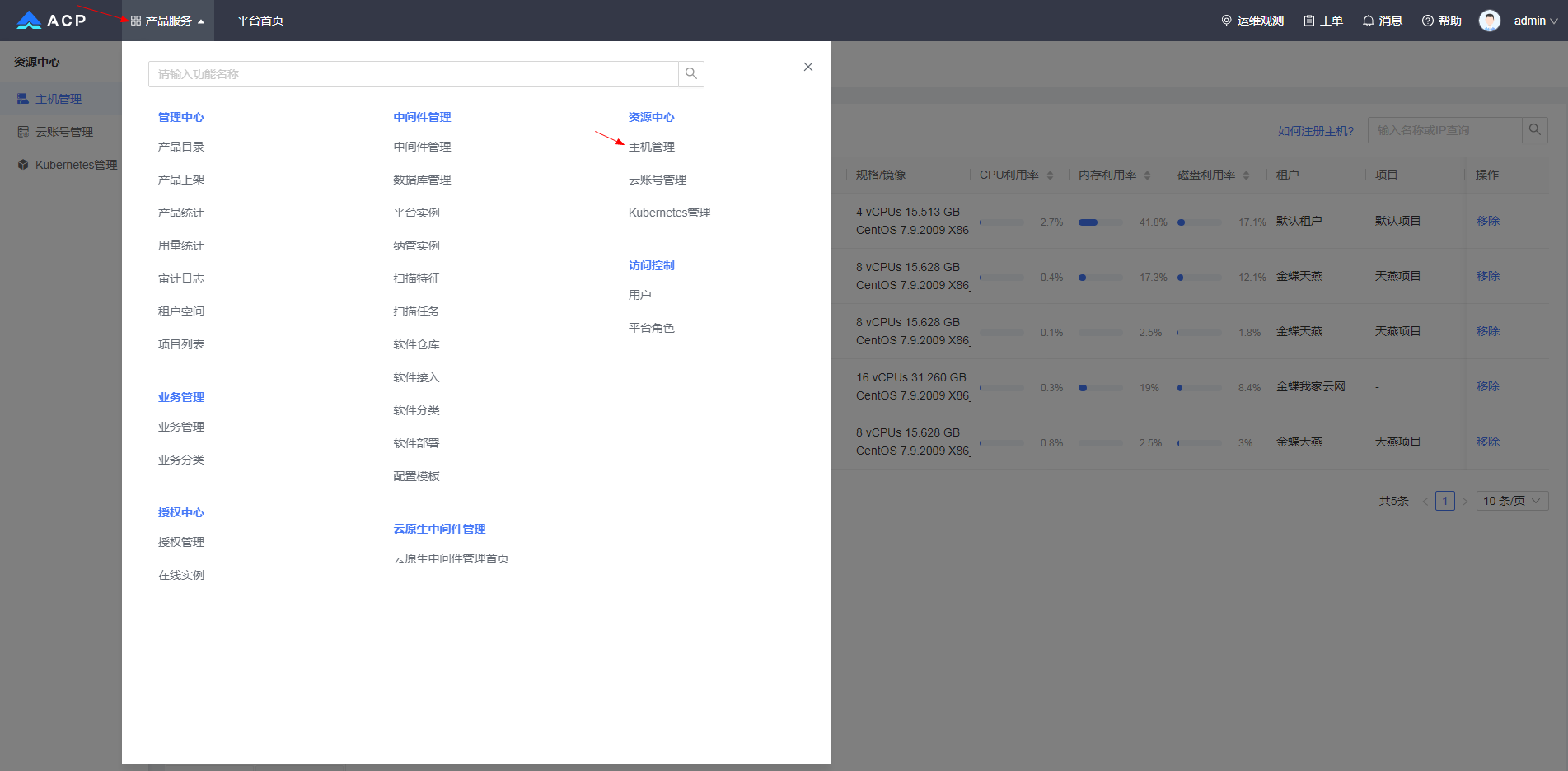Open 中间件管理 entry below its heading
This screenshot has width=1568, height=771.
point(423,147)
